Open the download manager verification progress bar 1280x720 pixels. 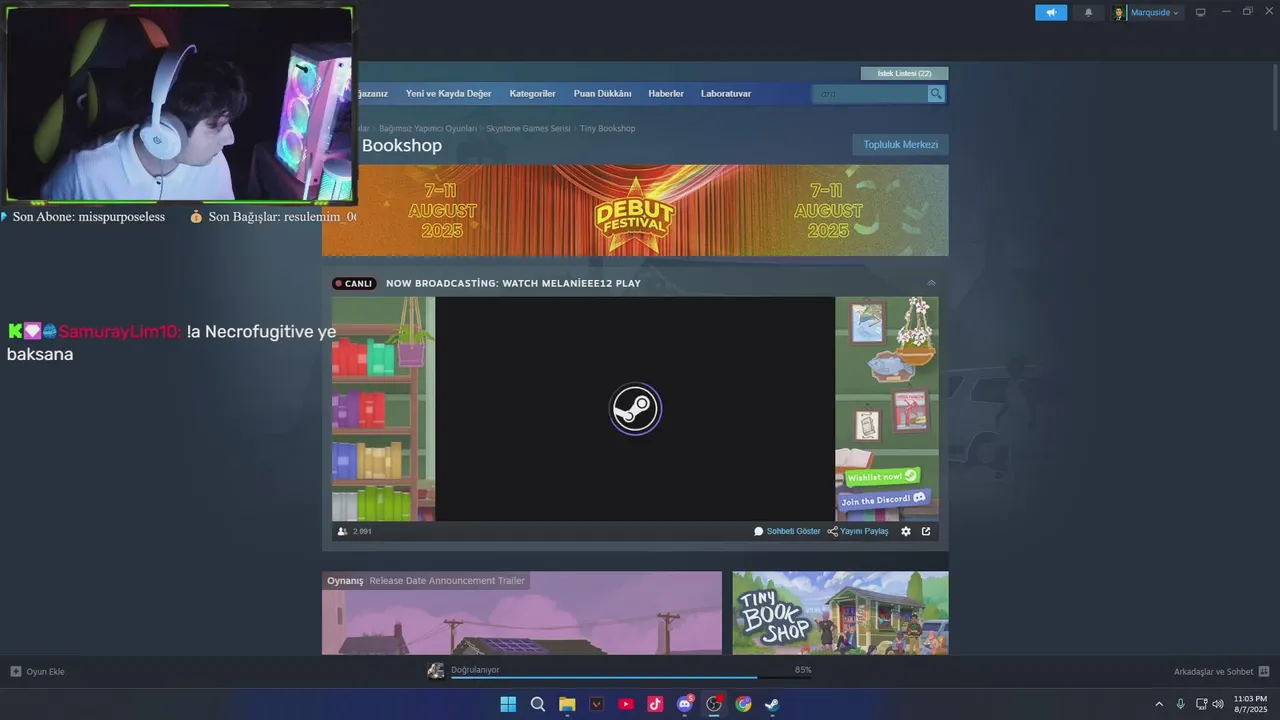(631, 677)
